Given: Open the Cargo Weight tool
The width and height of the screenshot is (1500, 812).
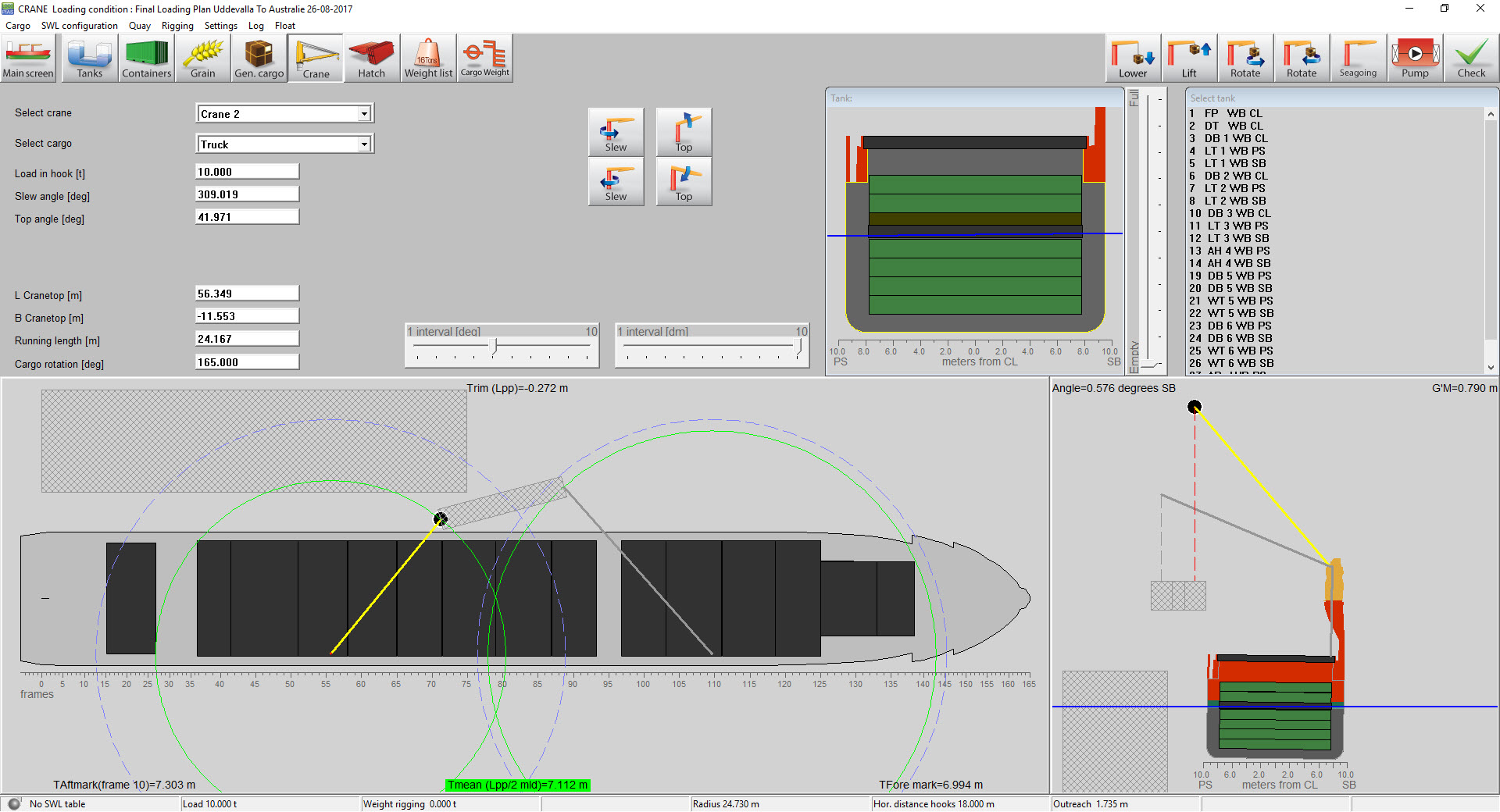Looking at the screenshot, I should [484, 58].
